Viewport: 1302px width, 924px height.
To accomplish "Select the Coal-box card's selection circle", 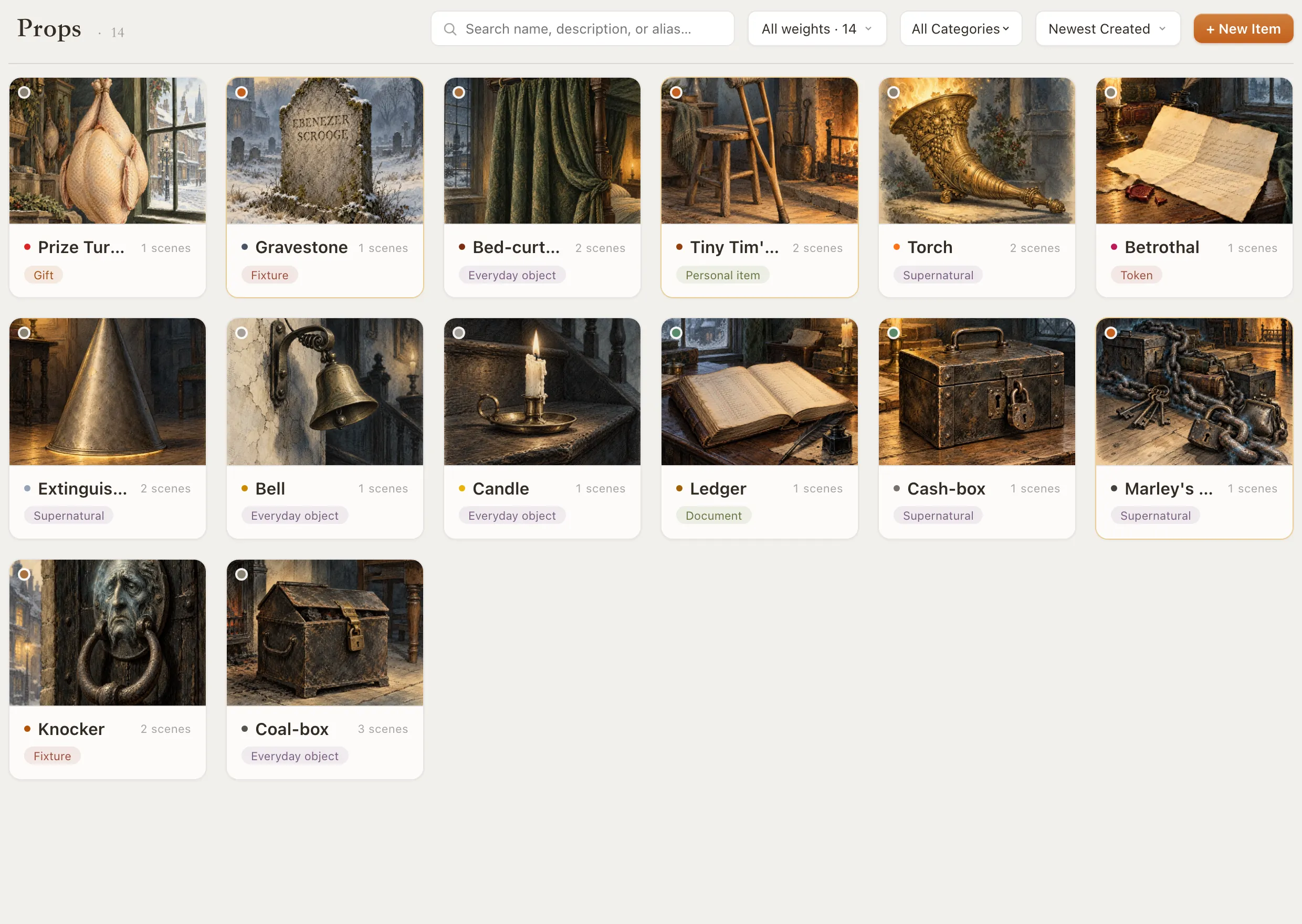I will pos(241,574).
